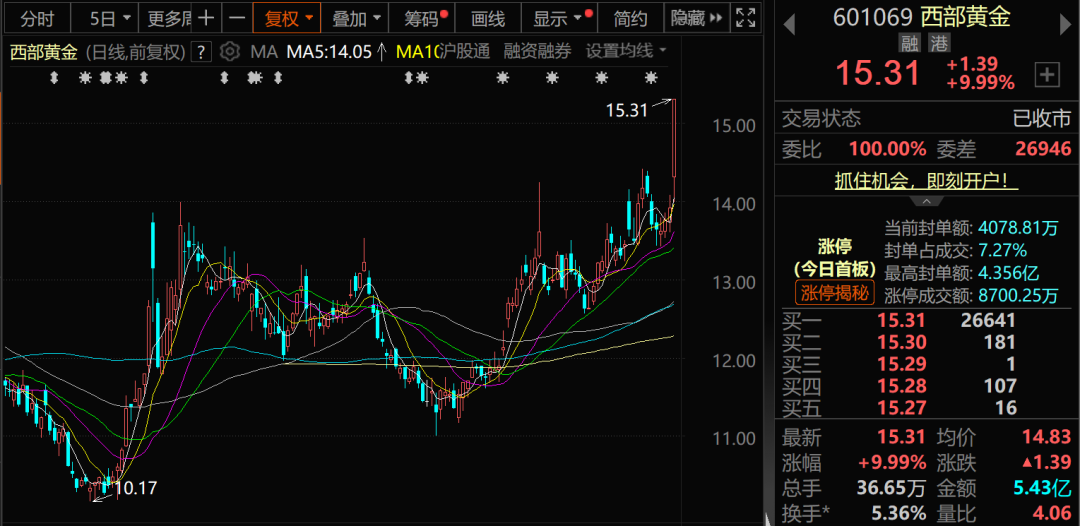Open the 复权 dropdown
The height and width of the screenshot is (526, 1080).
click(x=292, y=18)
